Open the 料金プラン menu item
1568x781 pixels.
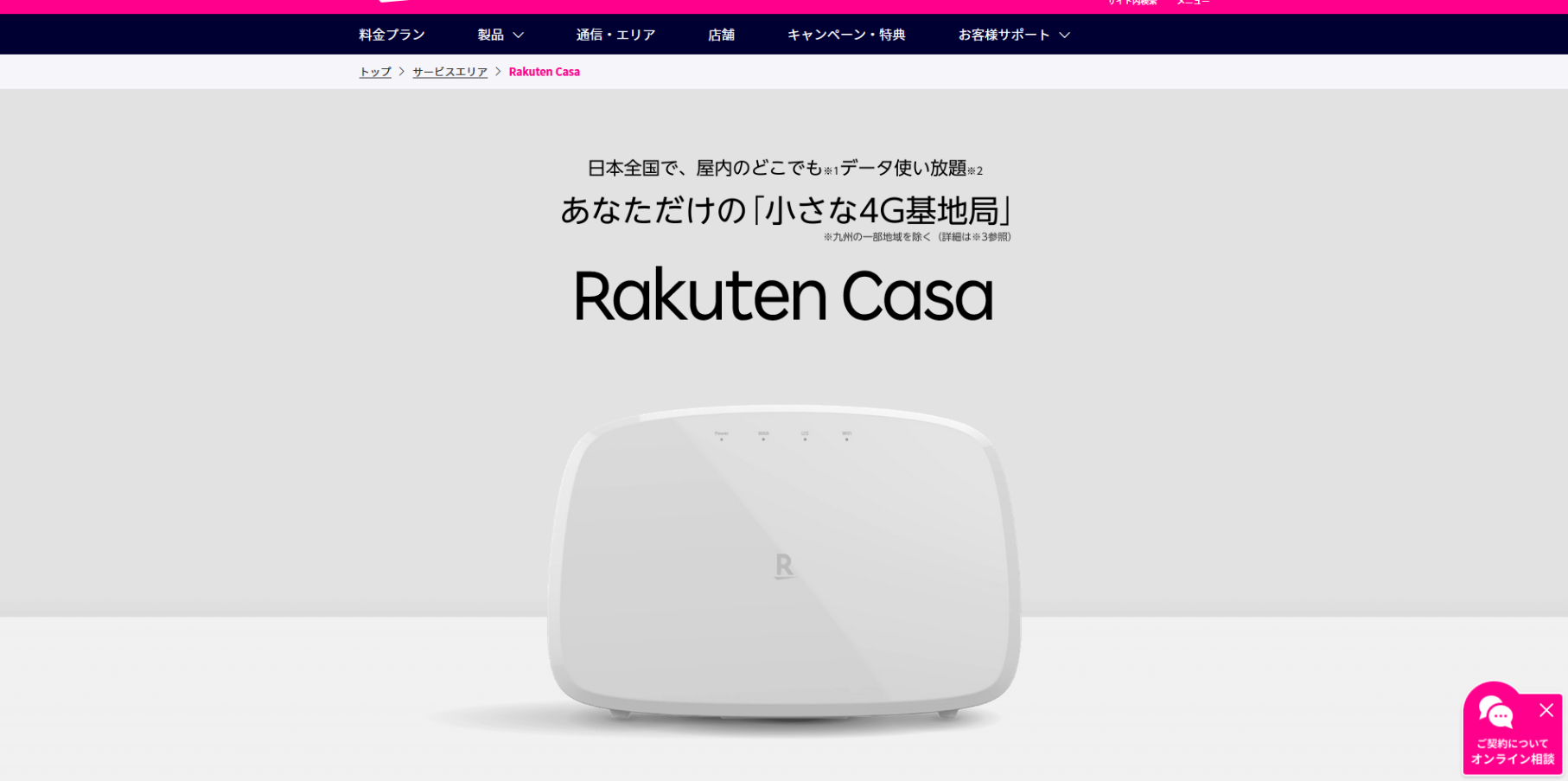pos(392,35)
